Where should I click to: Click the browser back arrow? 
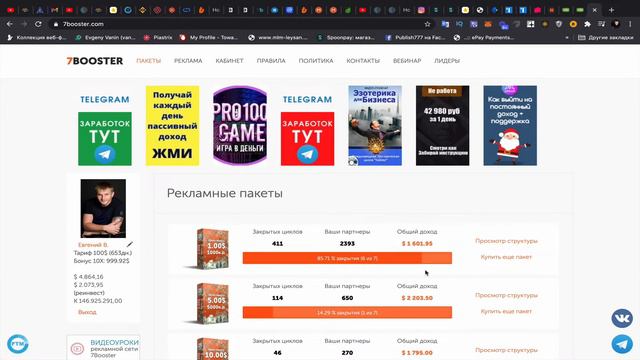[x=9, y=24]
